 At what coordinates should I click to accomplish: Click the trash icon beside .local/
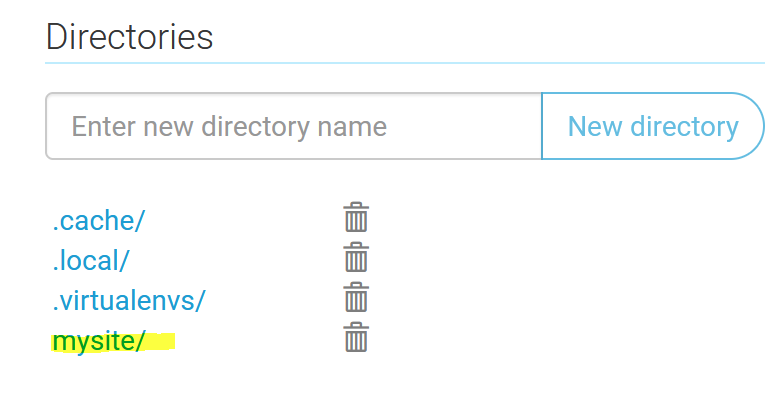tap(356, 258)
